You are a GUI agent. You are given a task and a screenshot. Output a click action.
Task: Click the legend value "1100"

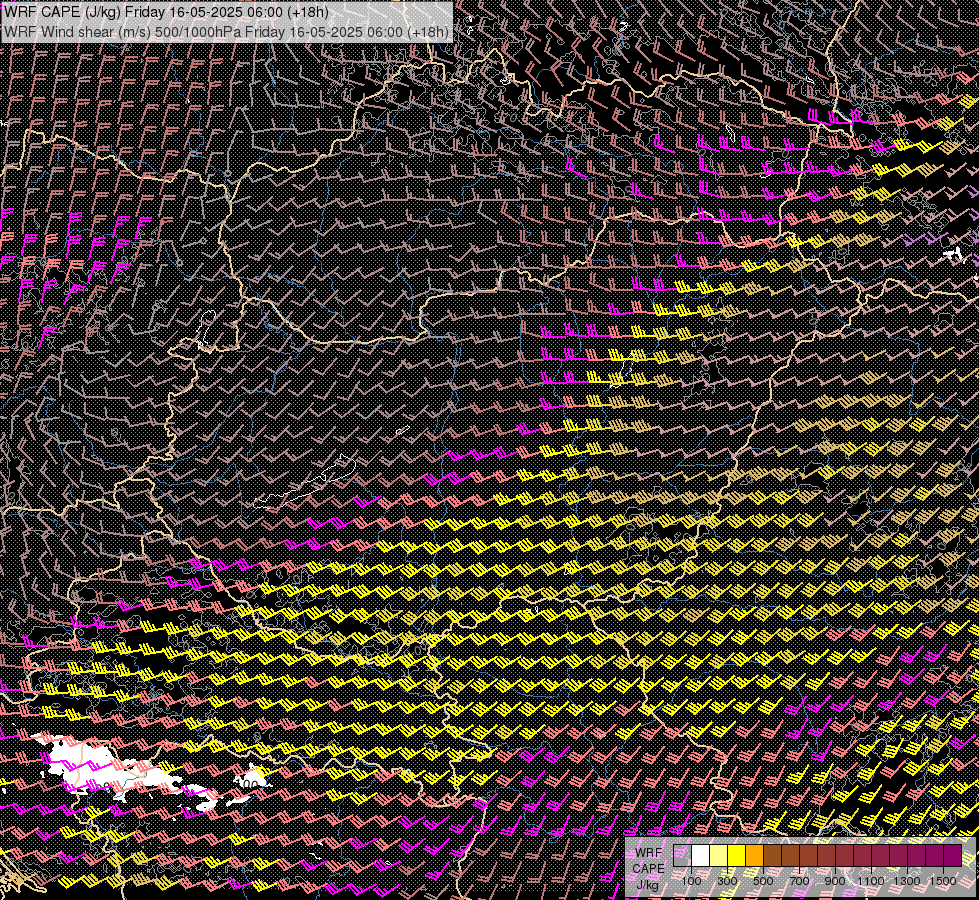[x=870, y=881]
